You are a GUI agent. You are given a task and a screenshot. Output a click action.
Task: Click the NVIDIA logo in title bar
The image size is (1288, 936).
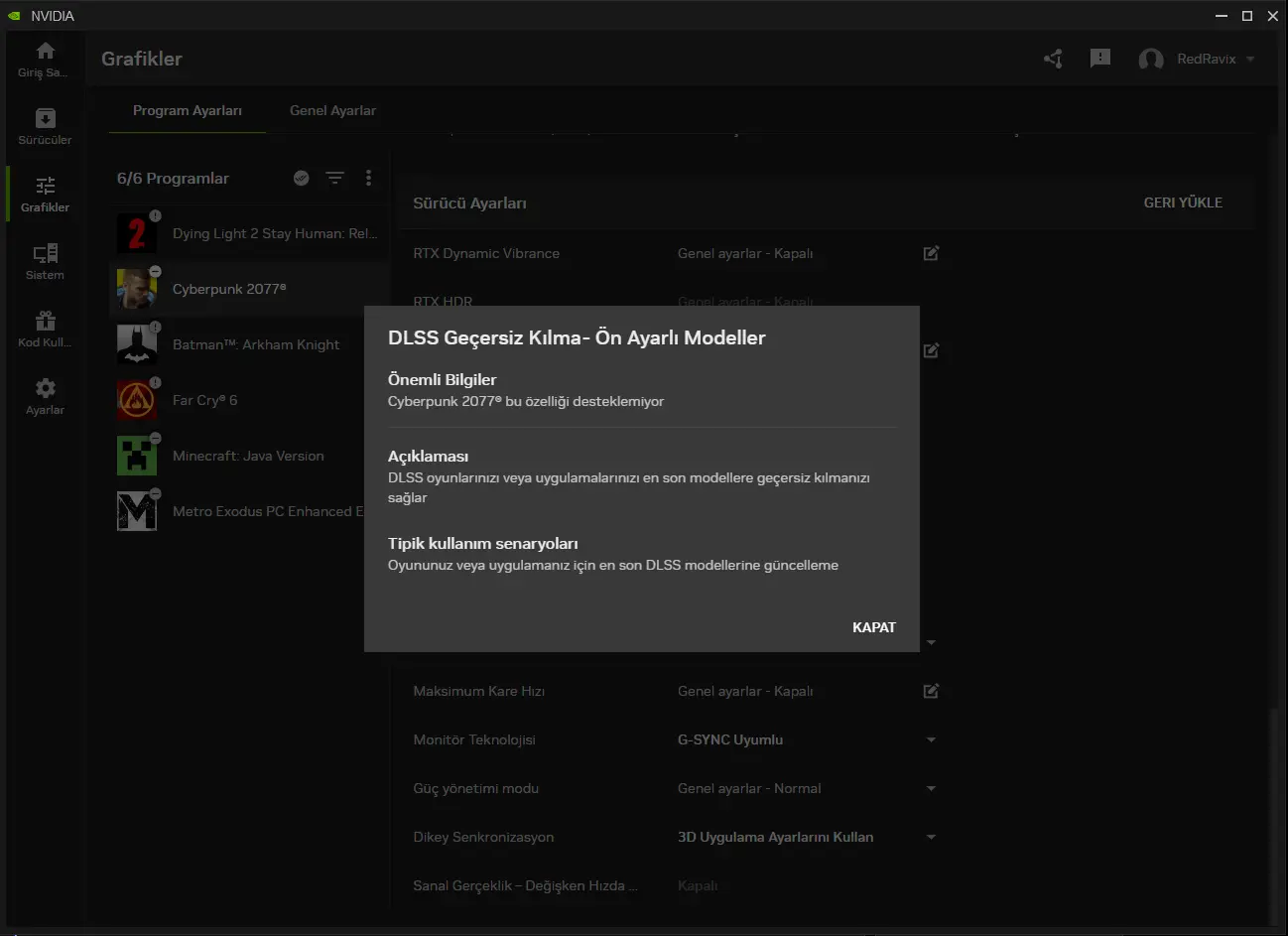pos(14,16)
